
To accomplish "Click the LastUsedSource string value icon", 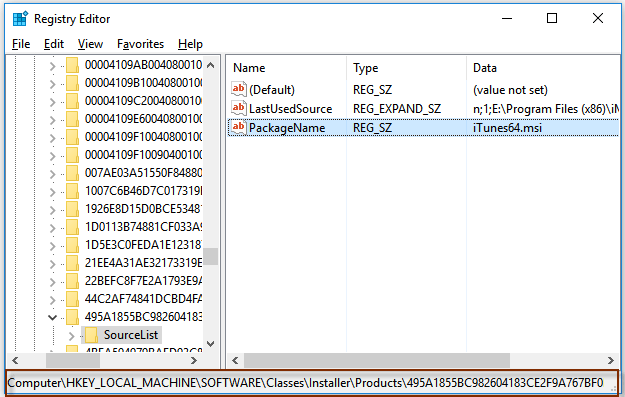I will 238,108.
